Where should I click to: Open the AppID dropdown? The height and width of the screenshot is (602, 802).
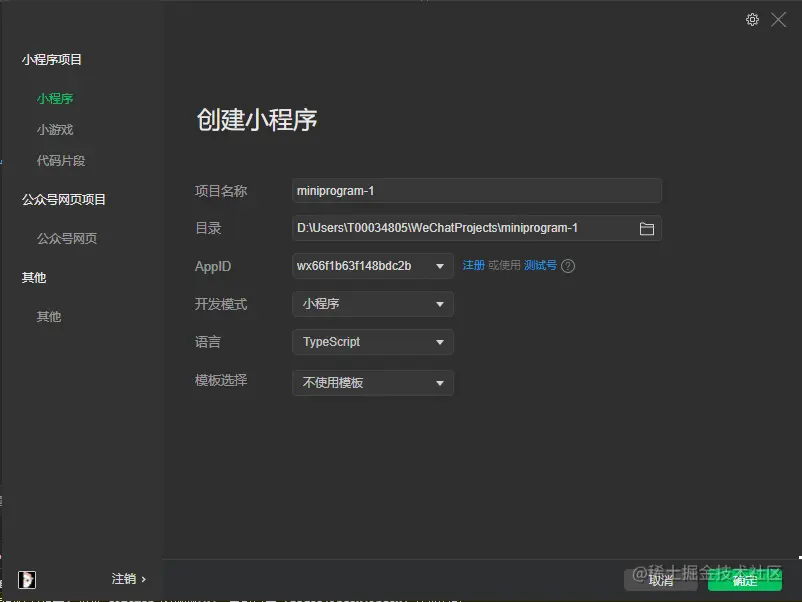[372, 266]
